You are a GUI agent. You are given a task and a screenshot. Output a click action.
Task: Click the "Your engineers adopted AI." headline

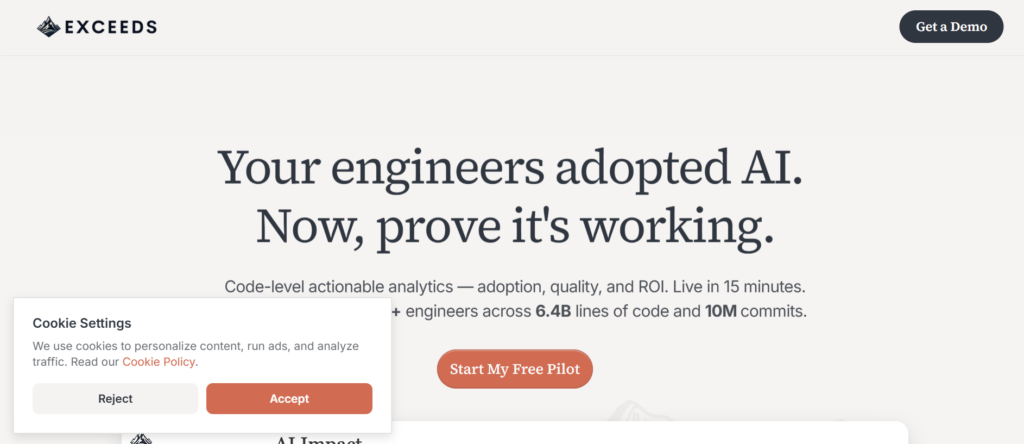pos(511,167)
